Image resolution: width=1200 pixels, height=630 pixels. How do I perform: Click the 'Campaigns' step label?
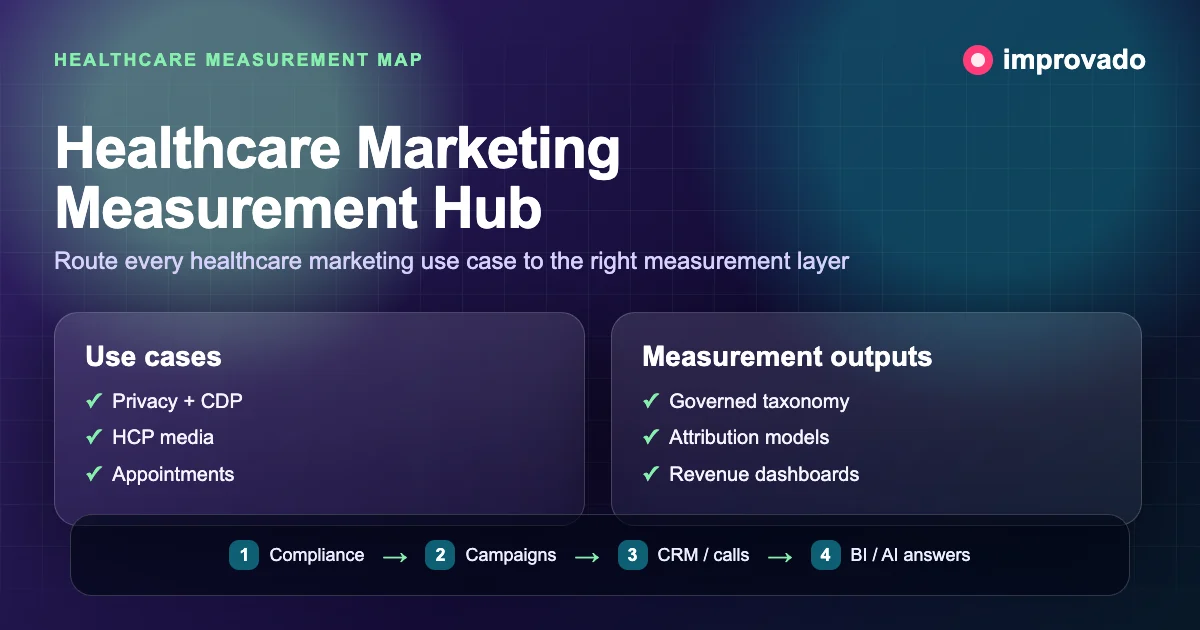511,555
